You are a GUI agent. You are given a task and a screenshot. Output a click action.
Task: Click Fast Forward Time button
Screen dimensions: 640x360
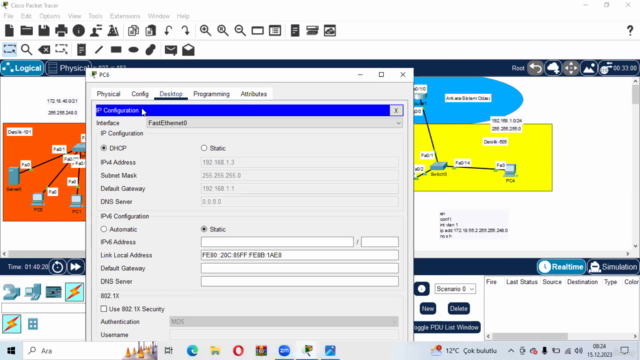(76, 267)
